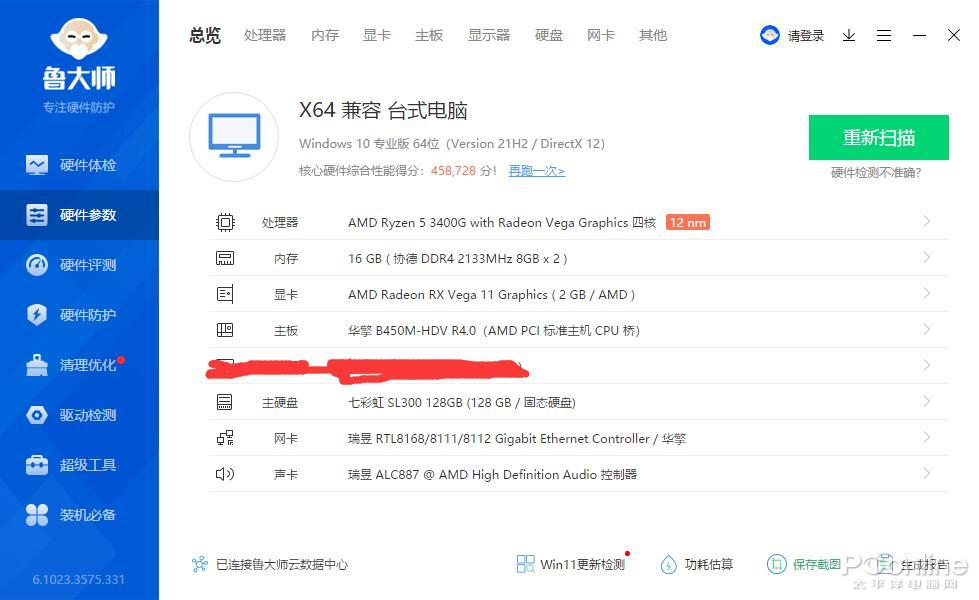Open the hamburger main menu icon
Screen dimensions: 979x600
tap(883, 36)
